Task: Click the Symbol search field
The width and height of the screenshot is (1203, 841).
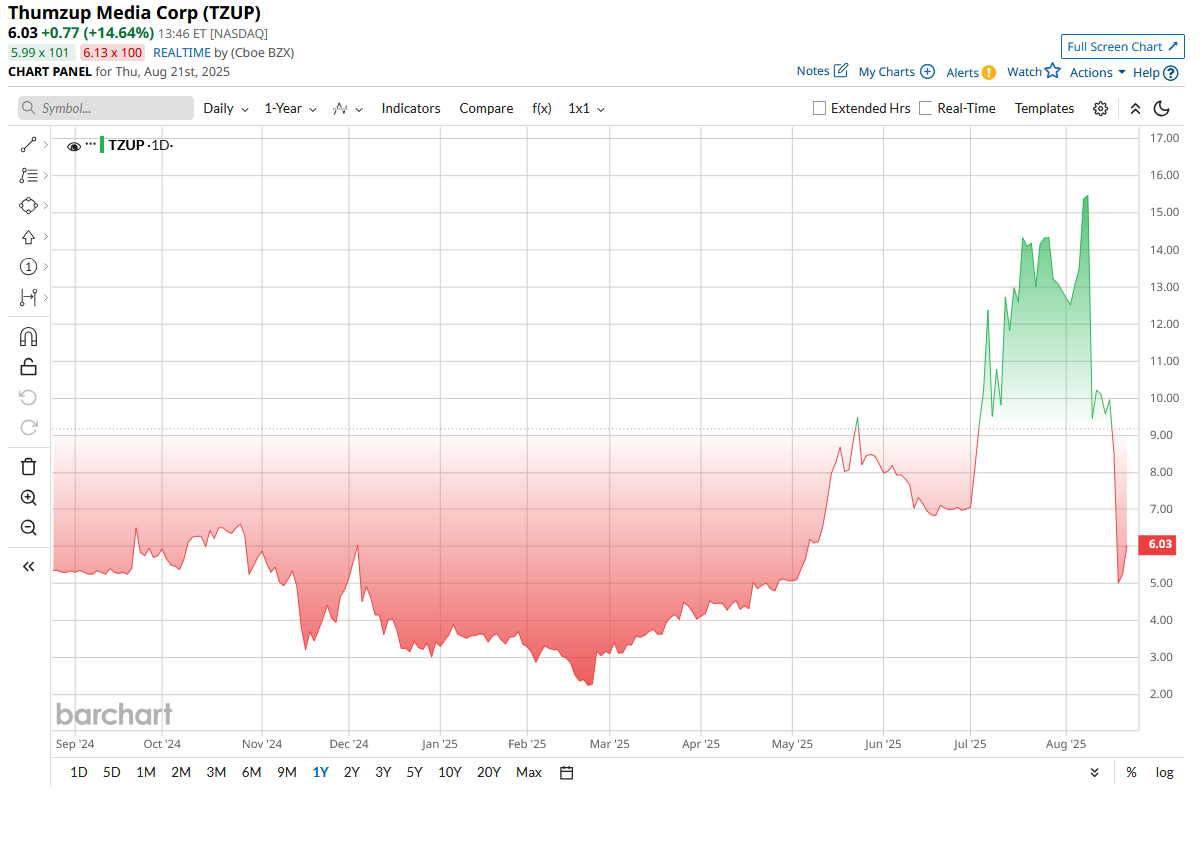Action: pos(106,108)
